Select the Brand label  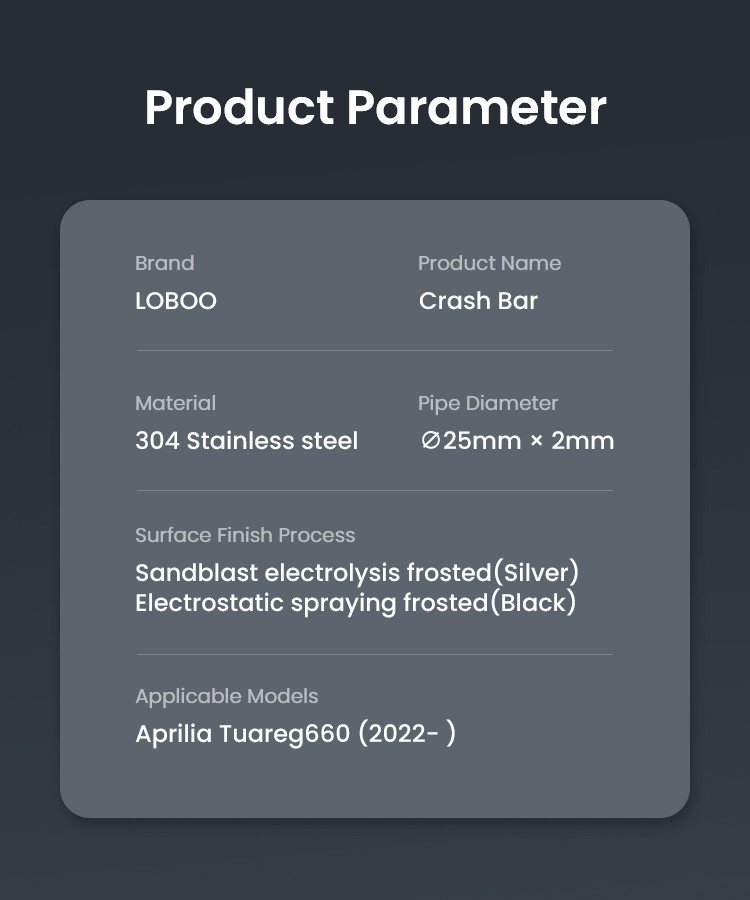click(165, 263)
